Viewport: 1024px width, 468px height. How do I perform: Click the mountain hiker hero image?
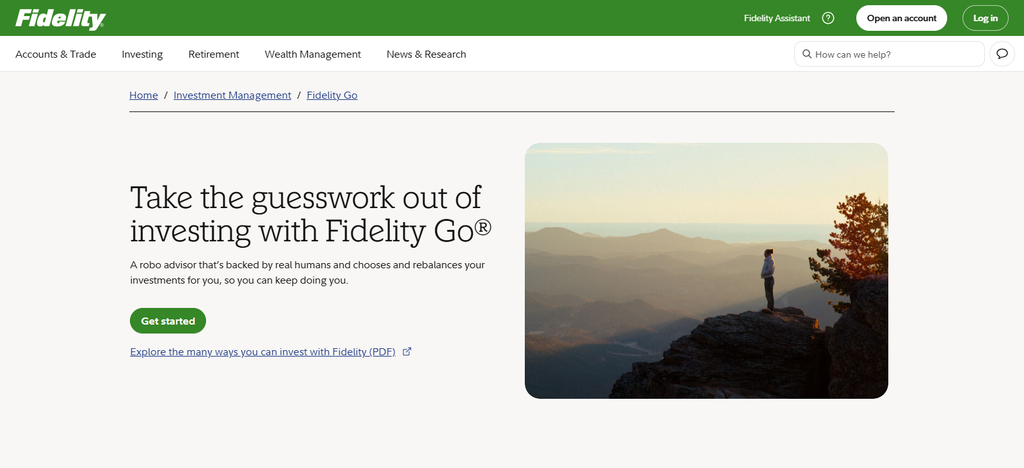(x=706, y=271)
